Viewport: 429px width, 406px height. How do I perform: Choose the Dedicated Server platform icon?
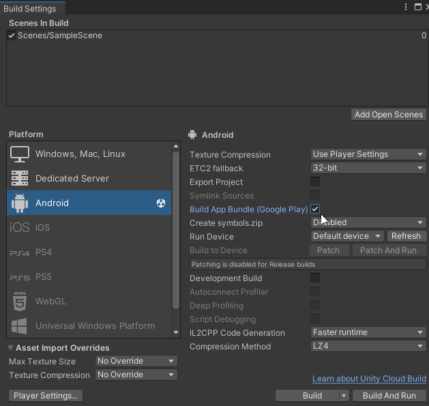tap(20, 179)
